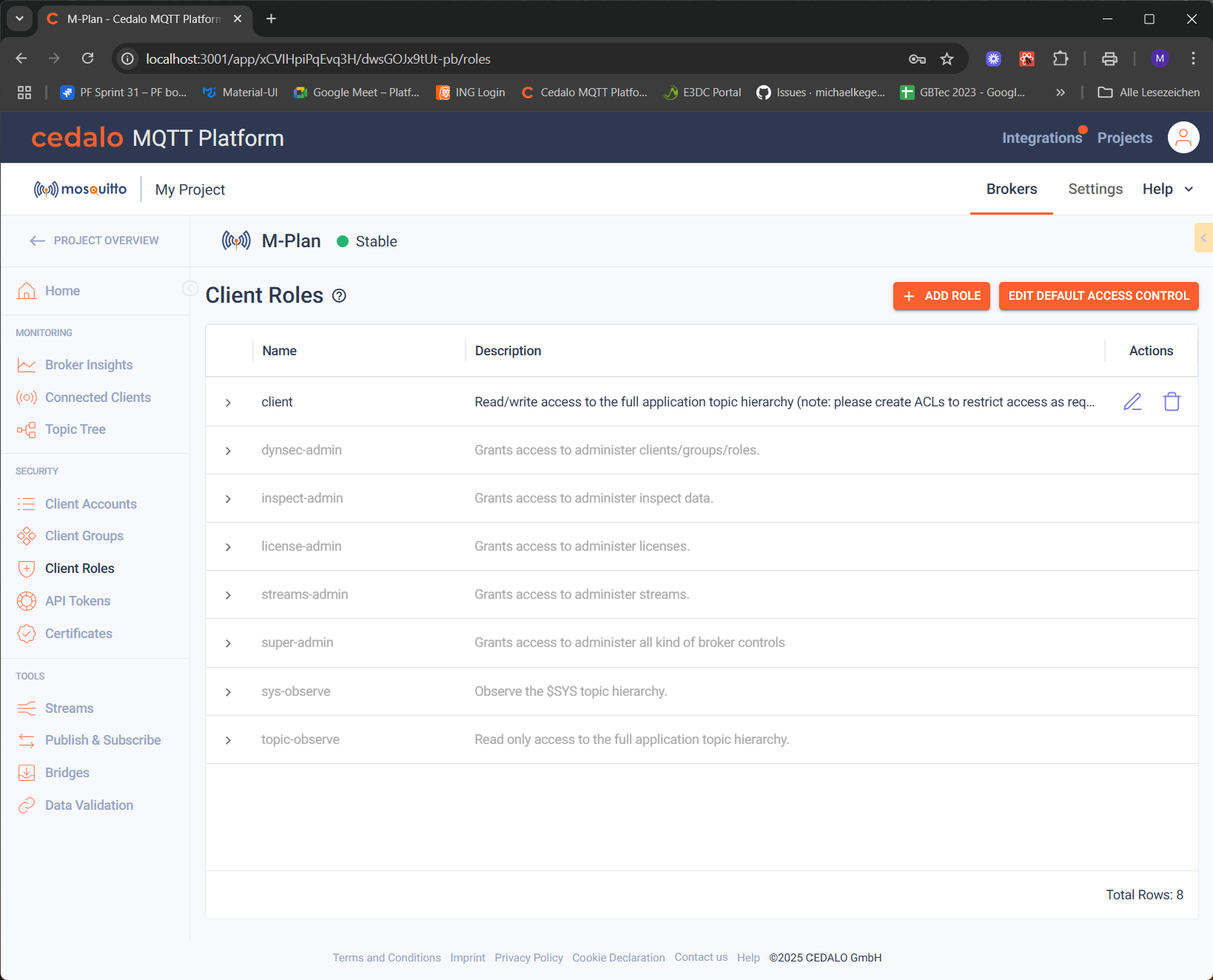Screen dimensions: 1213x980
Task: Open the Help dropdown menu
Action: click(1167, 189)
